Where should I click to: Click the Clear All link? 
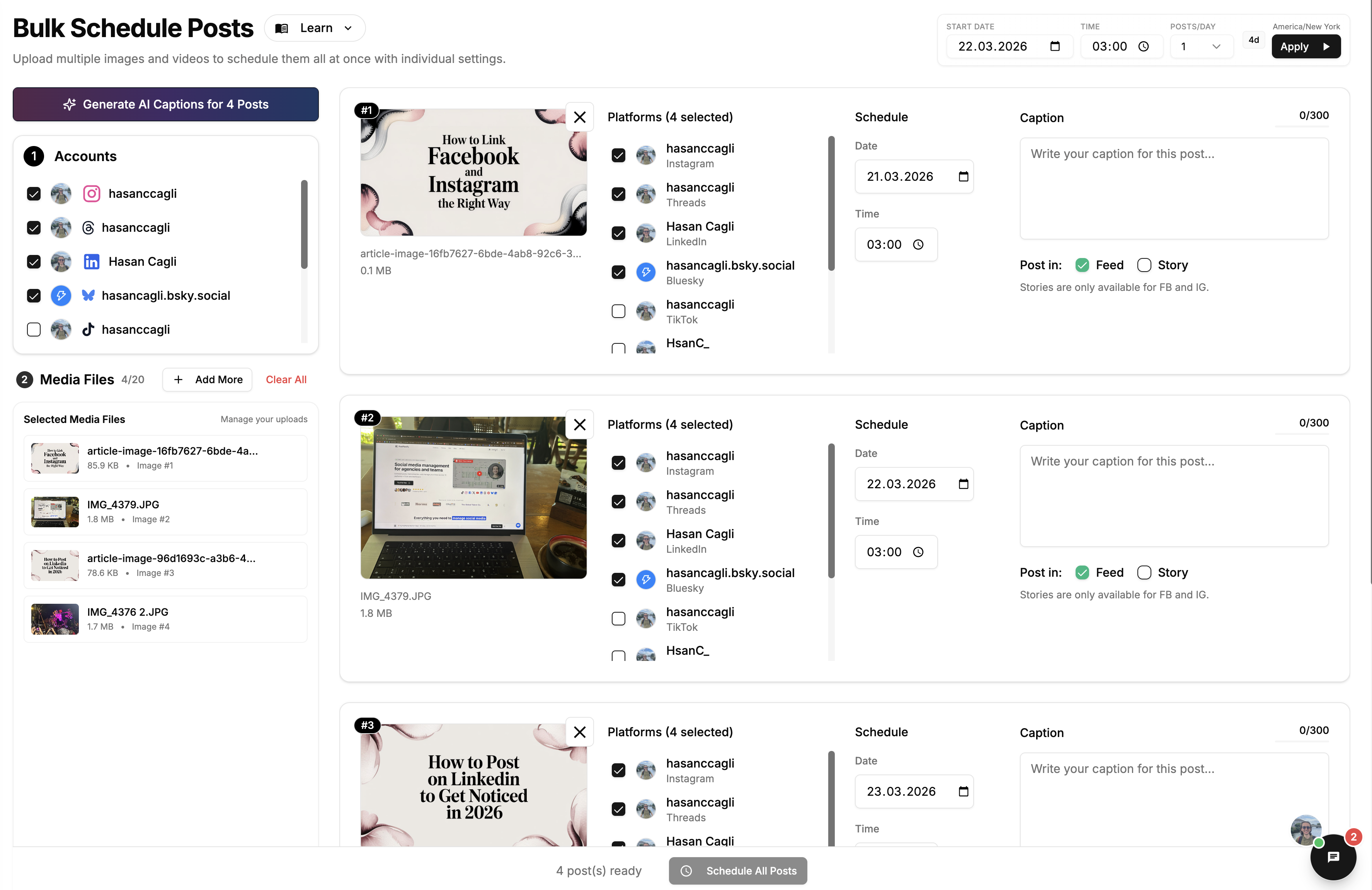tap(286, 380)
